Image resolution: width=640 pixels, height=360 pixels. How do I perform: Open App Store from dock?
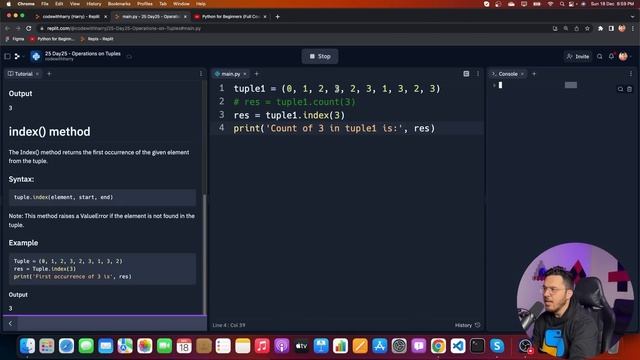point(380,346)
